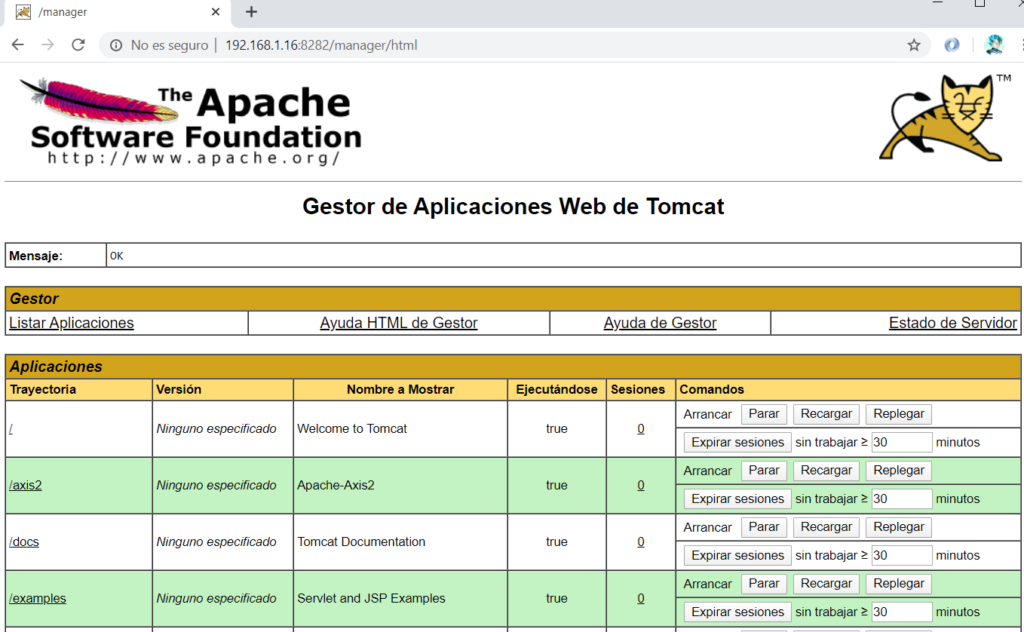Viewport: 1024px width, 632px height.
Task: Click Replegar for Tomcat Documentation
Action: [x=899, y=527]
